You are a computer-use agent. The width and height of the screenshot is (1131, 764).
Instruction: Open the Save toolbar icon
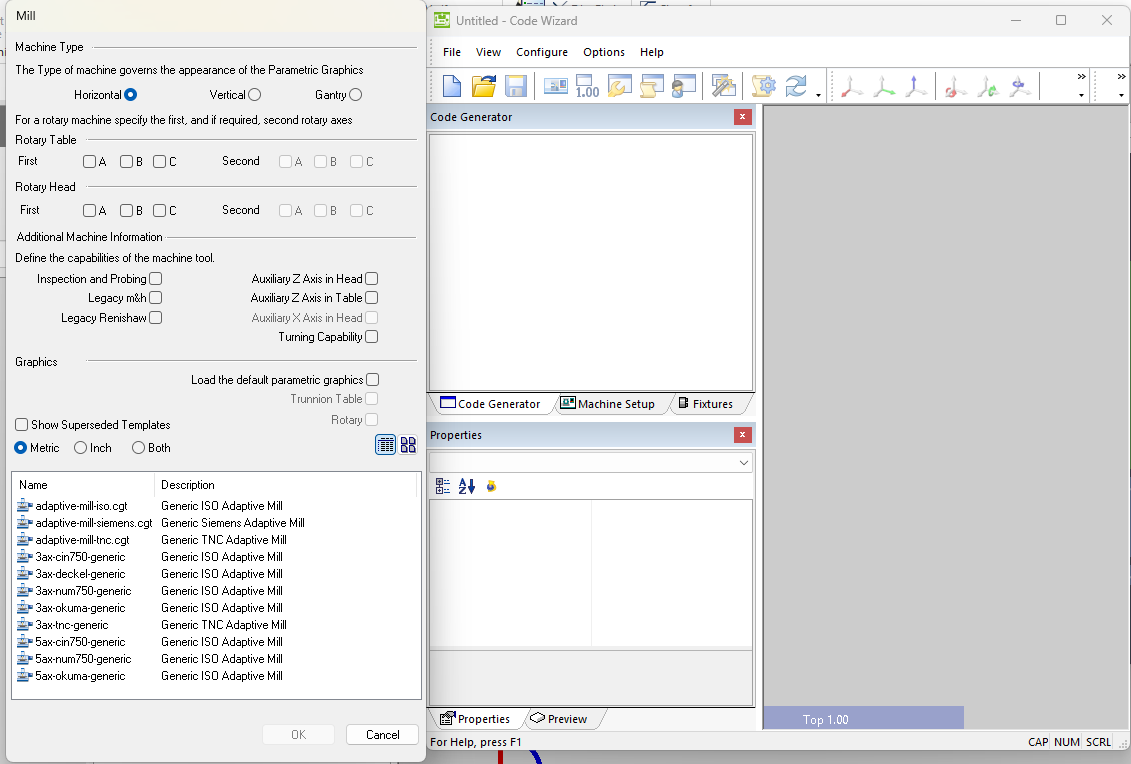516,86
